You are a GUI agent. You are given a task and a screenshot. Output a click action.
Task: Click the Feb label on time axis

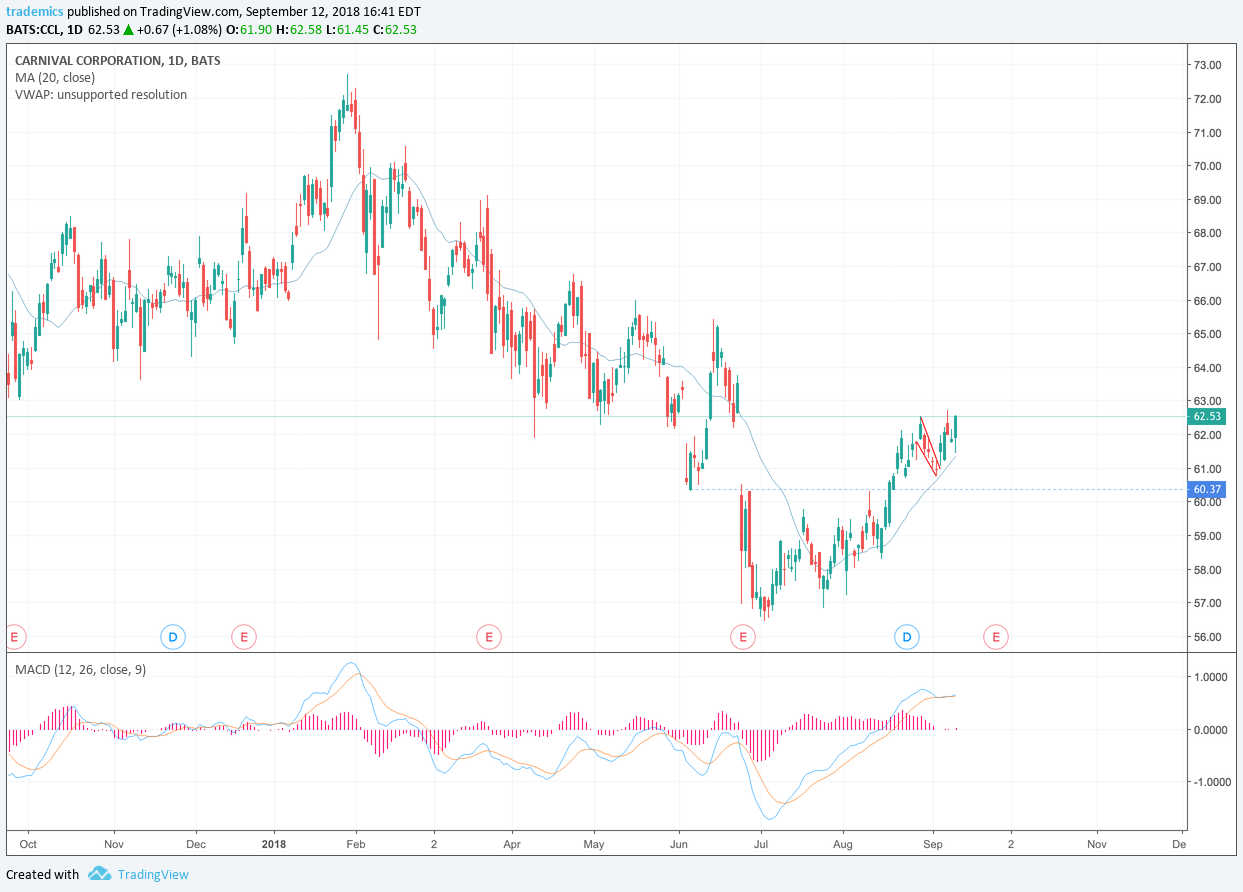(x=357, y=844)
